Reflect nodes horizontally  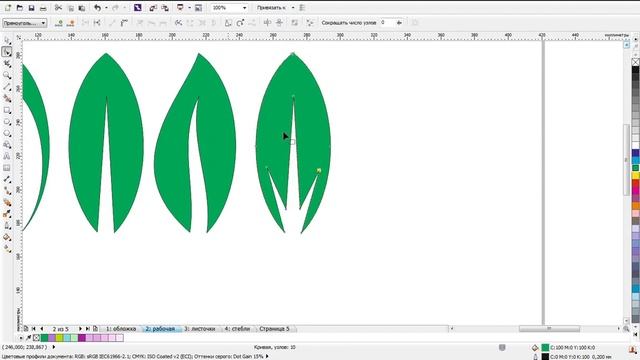click(267, 23)
